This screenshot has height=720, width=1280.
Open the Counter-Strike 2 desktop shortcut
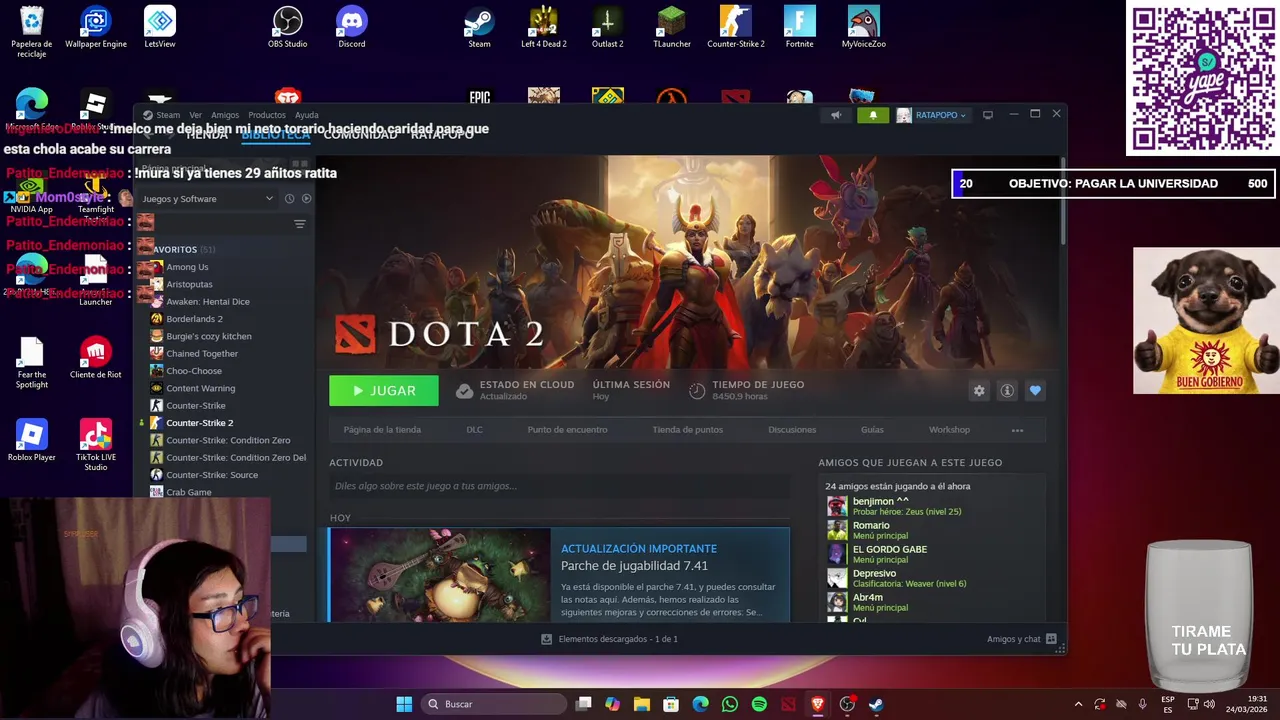click(736, 27)
